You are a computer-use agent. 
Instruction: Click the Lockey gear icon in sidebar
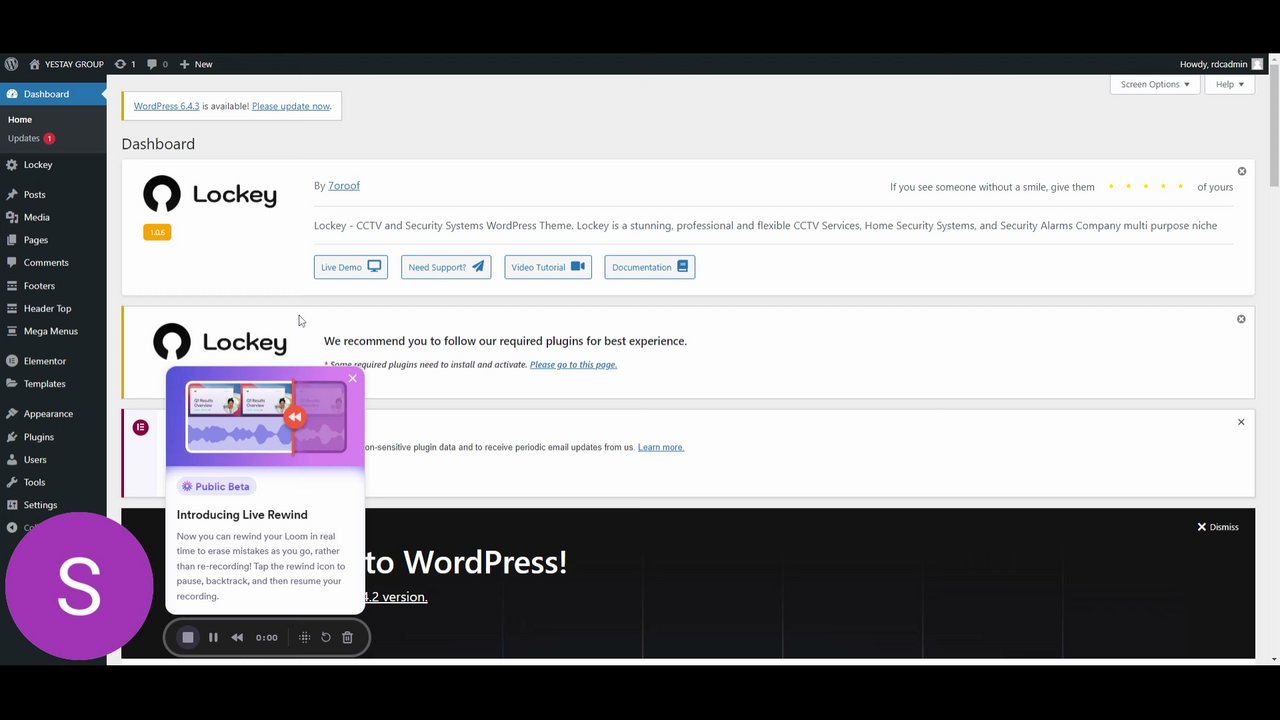(12, 165)
